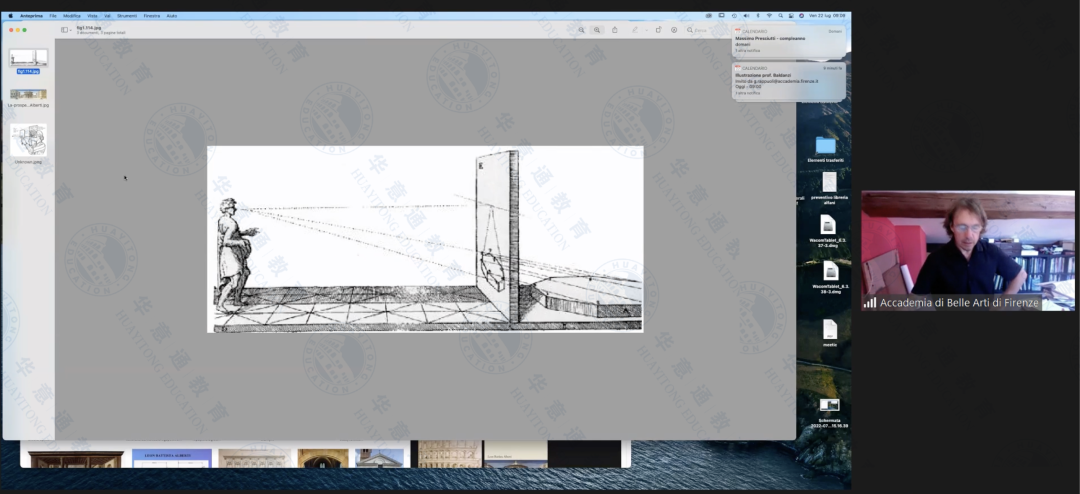Zoom out with the minus magnifier icon
Screen dimensions: 1080x494
click(581, 30)
